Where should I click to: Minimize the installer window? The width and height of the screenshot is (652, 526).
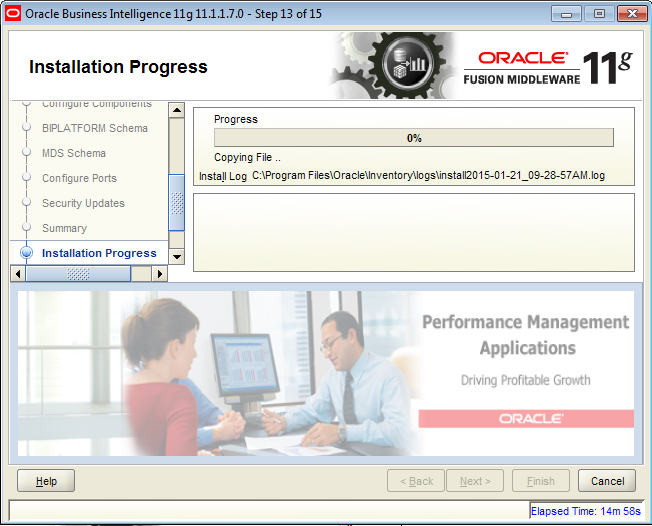[x=566, y=14]
